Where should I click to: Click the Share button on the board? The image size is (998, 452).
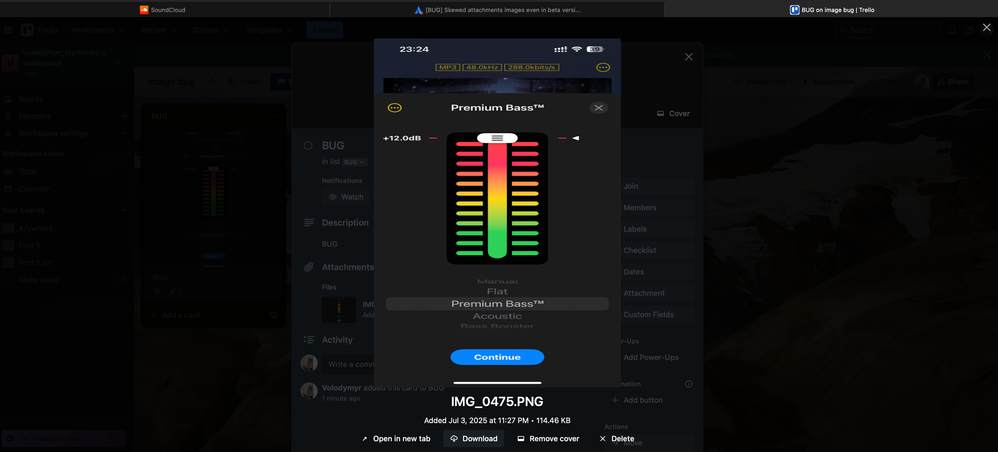(x=952, y=81)
